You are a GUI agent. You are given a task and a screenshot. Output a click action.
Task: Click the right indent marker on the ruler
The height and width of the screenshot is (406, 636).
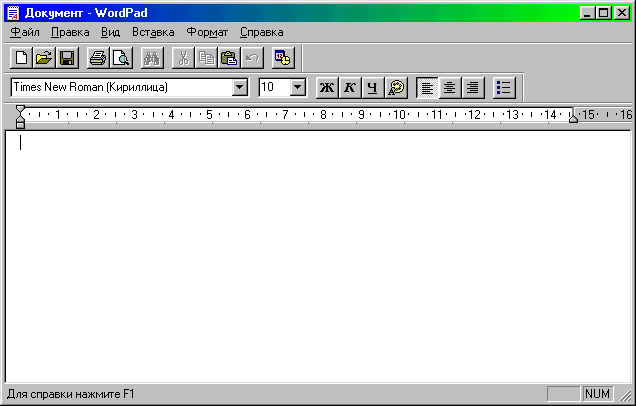(573, 118)
